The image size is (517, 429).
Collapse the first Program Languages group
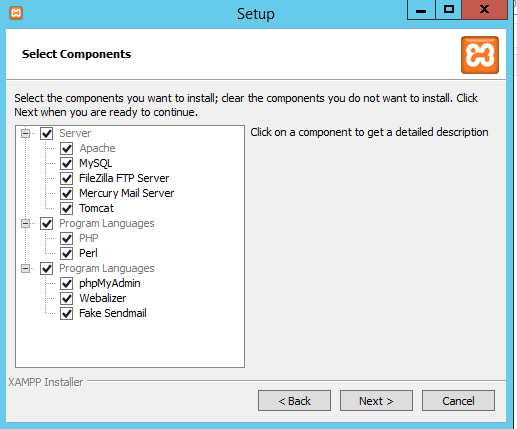tap(25, 223)
